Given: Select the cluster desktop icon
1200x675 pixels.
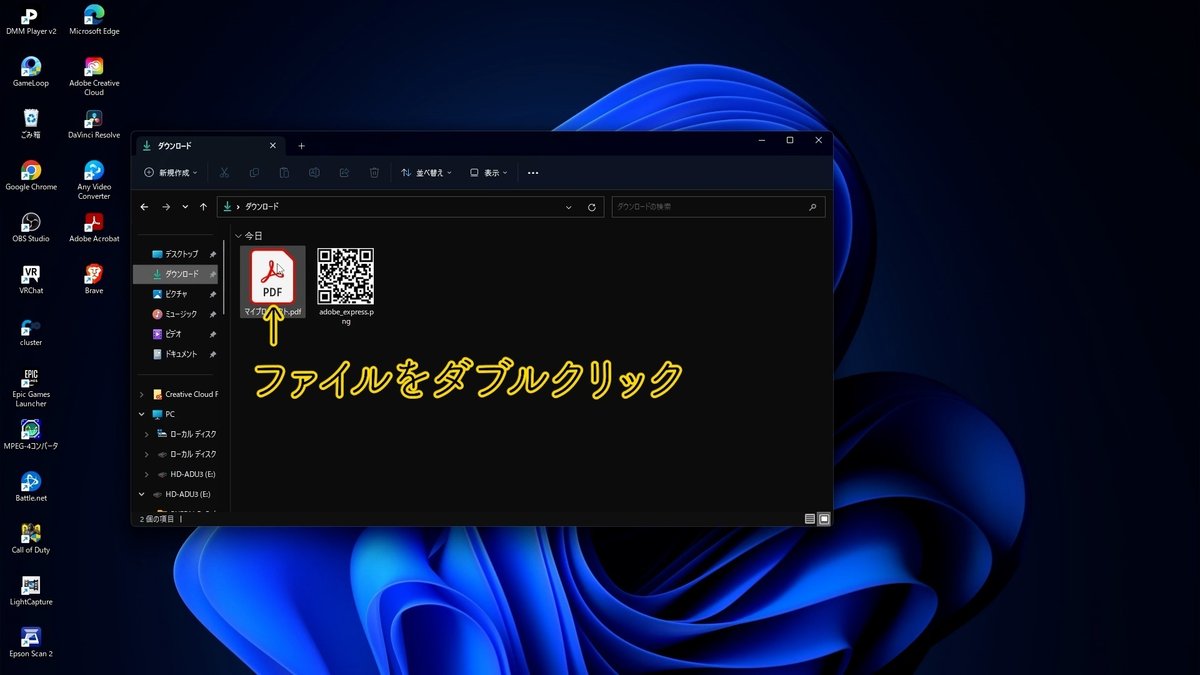Looking at the screenshot, I should click(x=31, y=332).
